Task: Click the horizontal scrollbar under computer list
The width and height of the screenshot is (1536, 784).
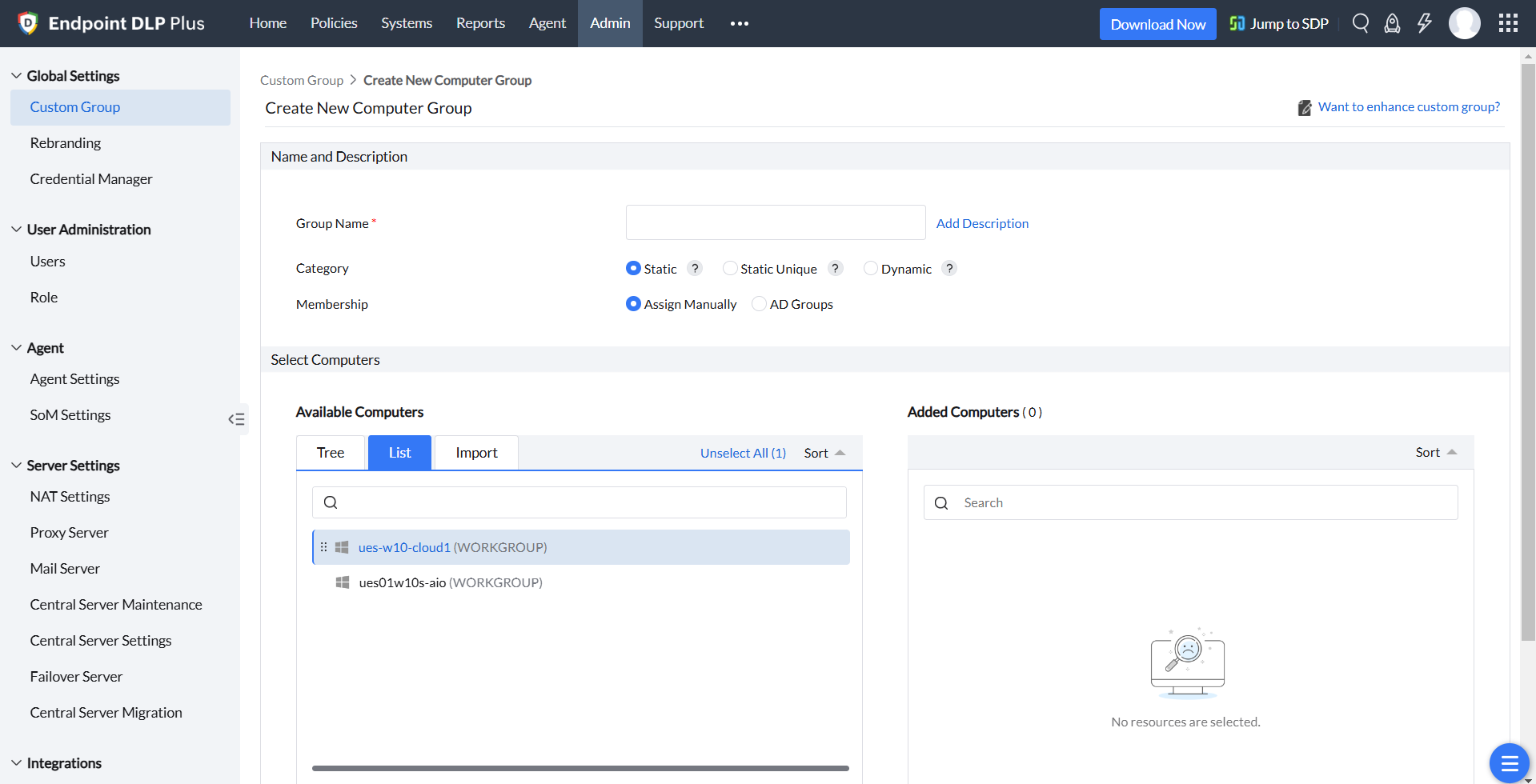Action: coord(580,768)
